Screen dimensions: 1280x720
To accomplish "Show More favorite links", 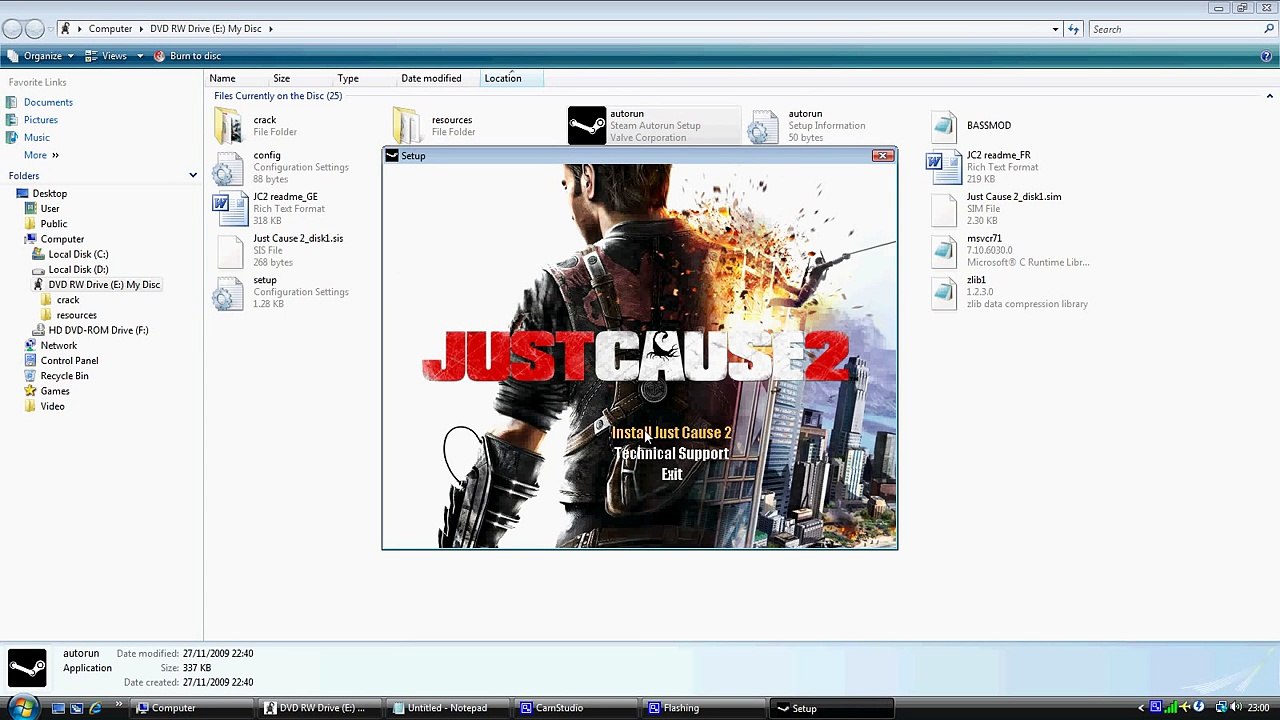I will pos(41,155).
